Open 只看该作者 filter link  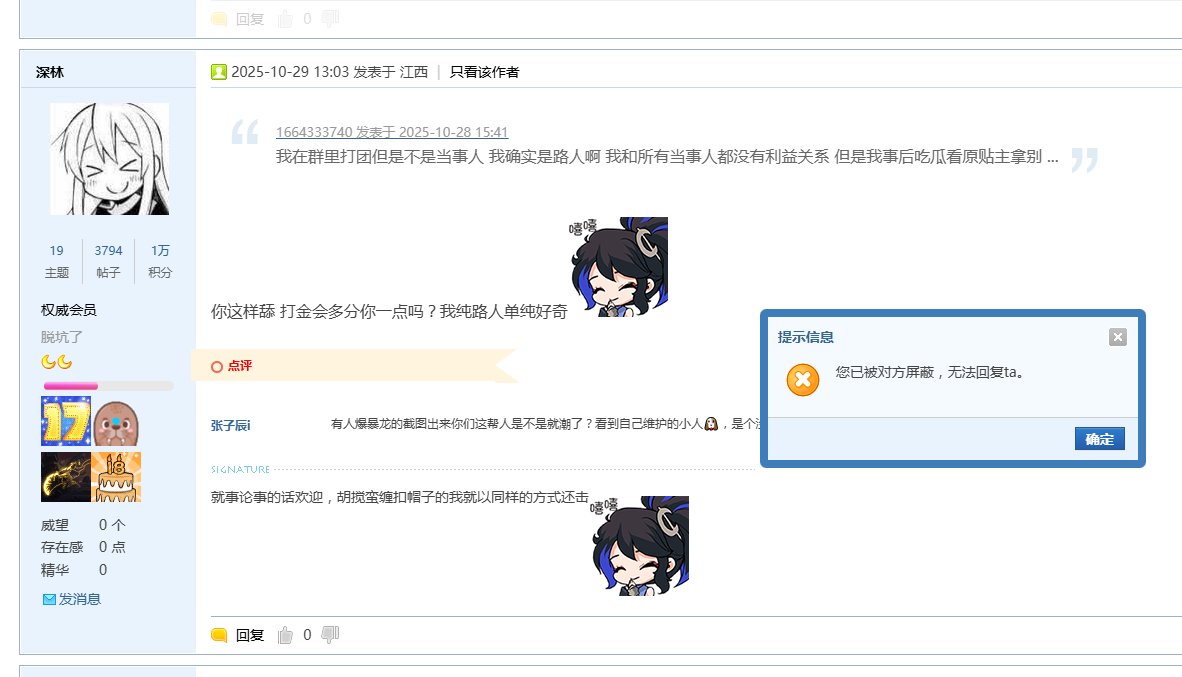point(484,72)
